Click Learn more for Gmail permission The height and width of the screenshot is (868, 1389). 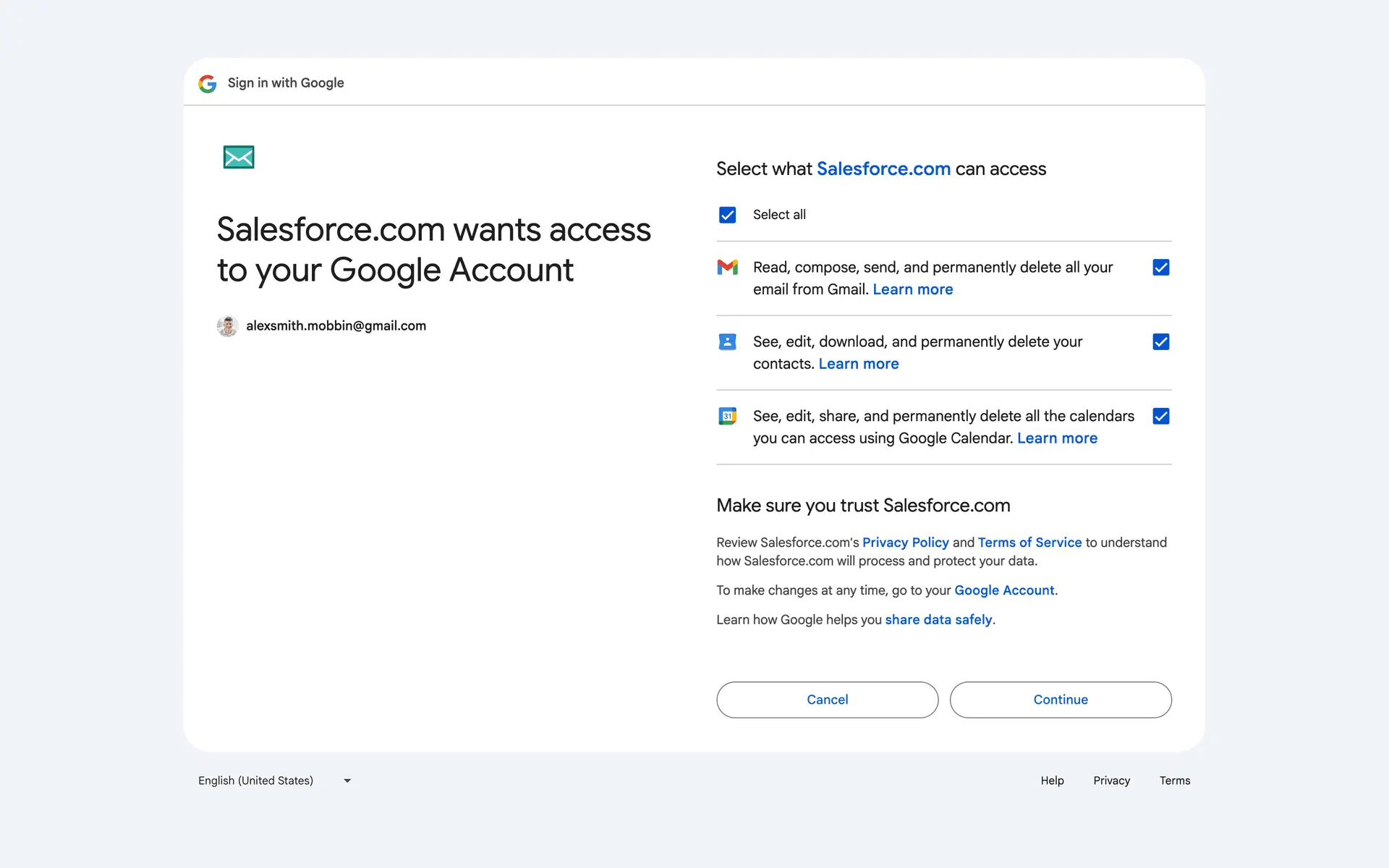912,289
